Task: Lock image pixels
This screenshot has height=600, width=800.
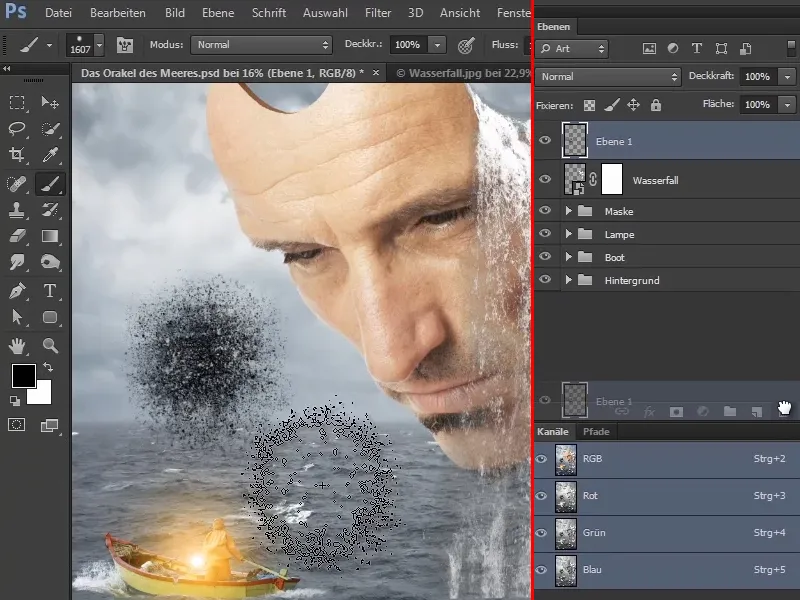Action: coord(611,105)
